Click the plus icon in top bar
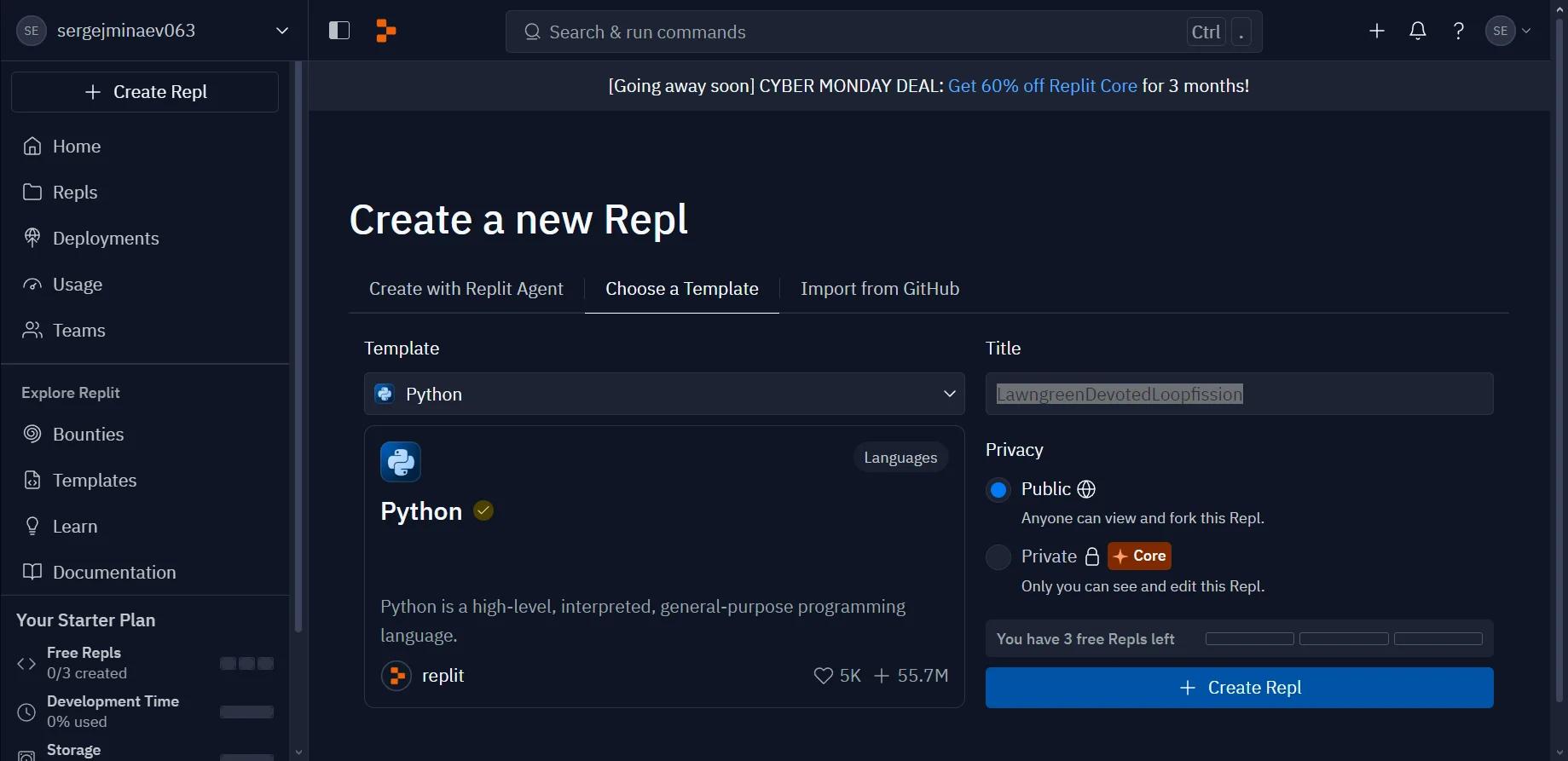 tap(1376, 31)
